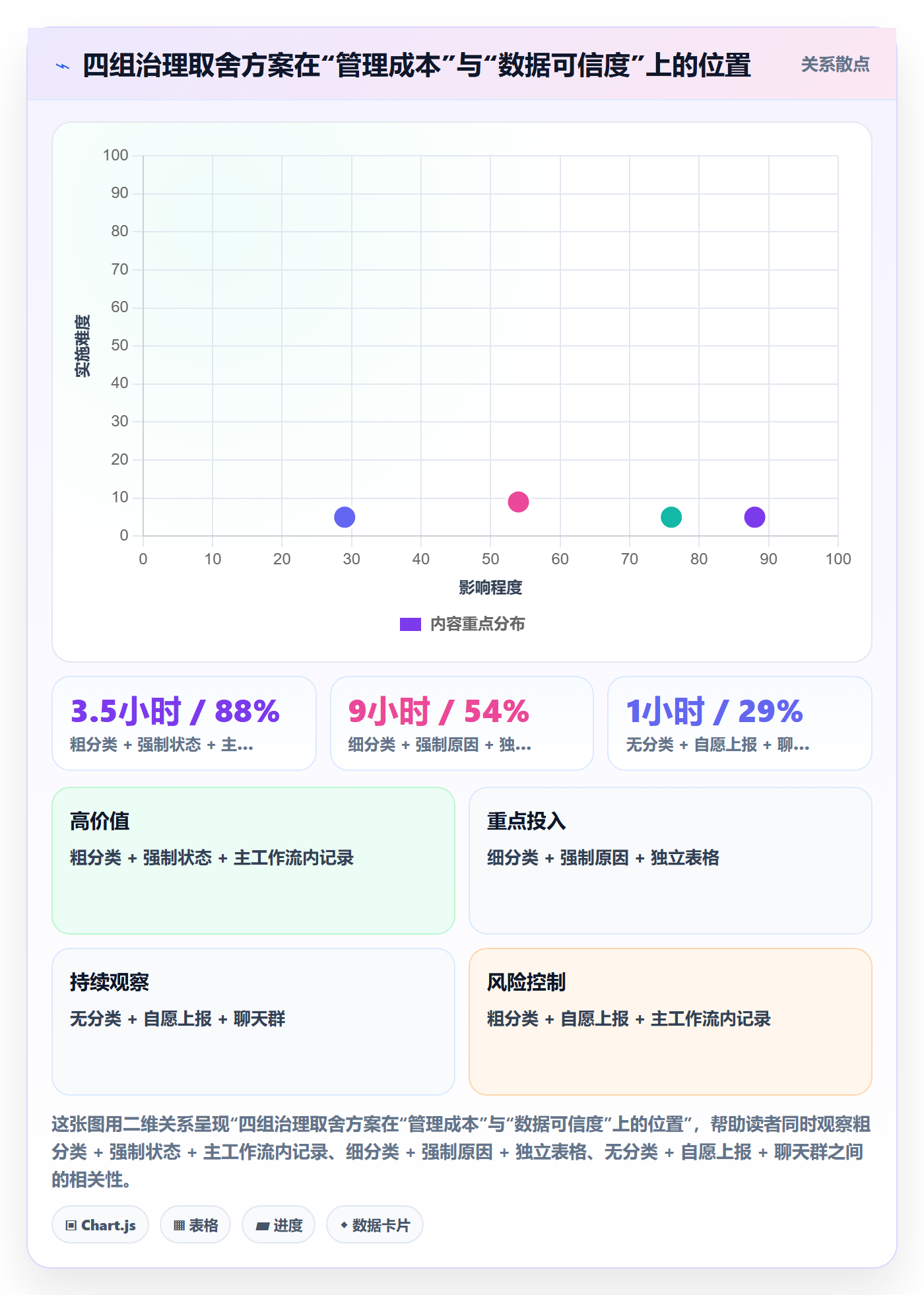Click the summary paragraph starting with 这张图用二维关系

click(x=461, y=1152)
